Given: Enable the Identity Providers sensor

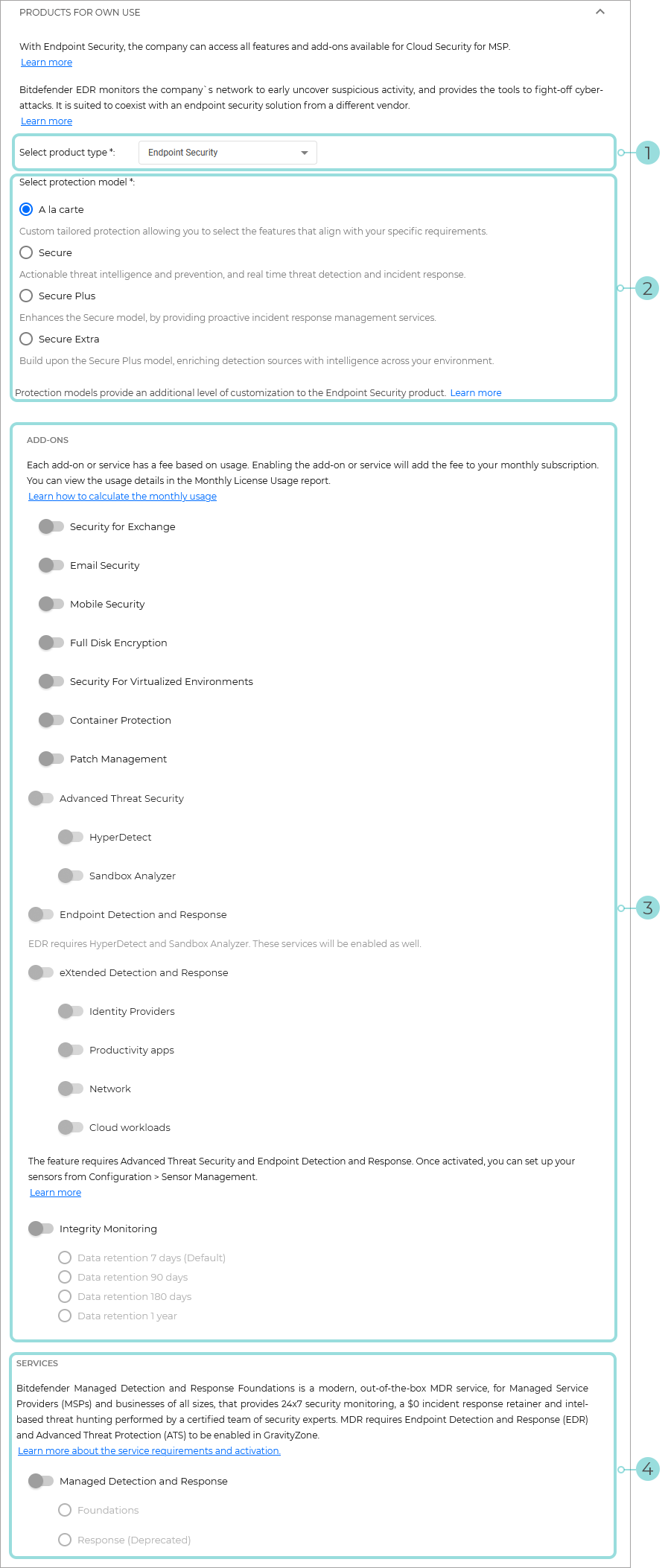Looking at the screenshot, I should point(71,1011).
